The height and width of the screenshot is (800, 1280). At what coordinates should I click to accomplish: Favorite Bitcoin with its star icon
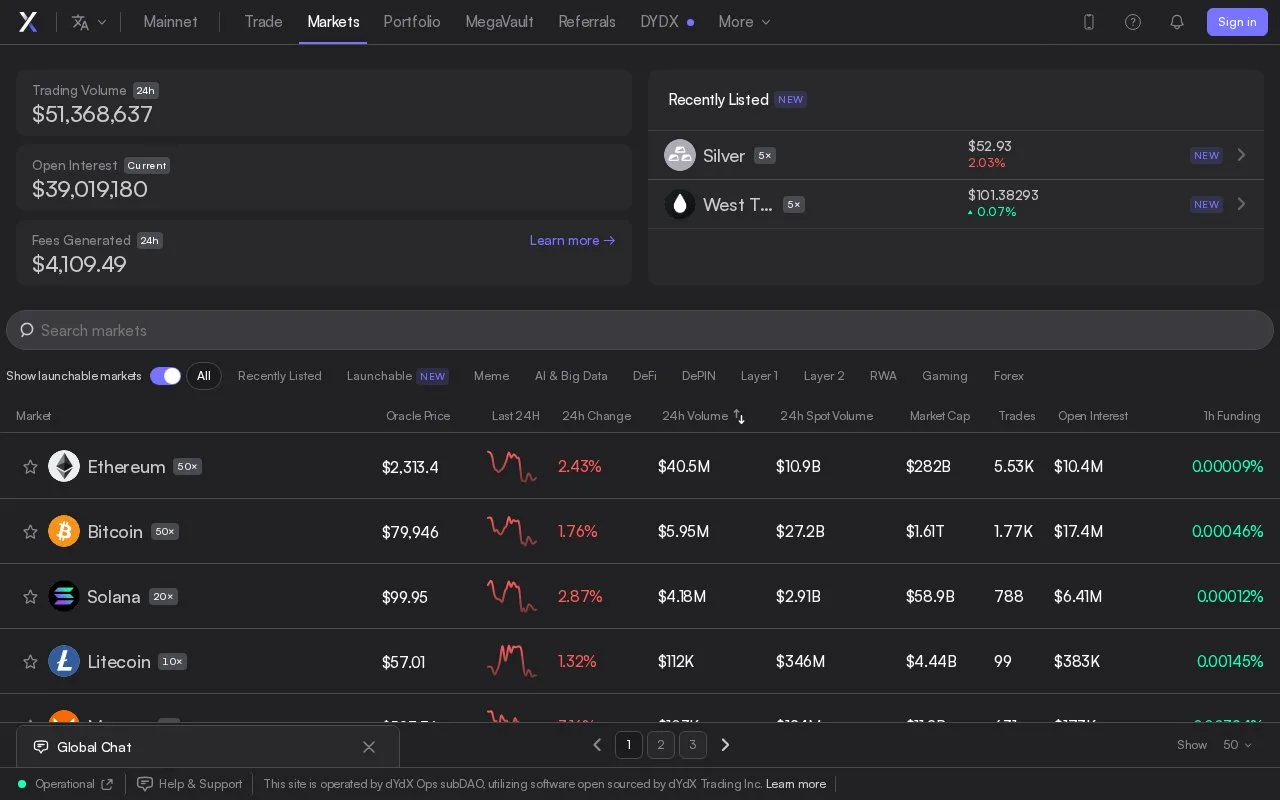[x=30, y=532]
